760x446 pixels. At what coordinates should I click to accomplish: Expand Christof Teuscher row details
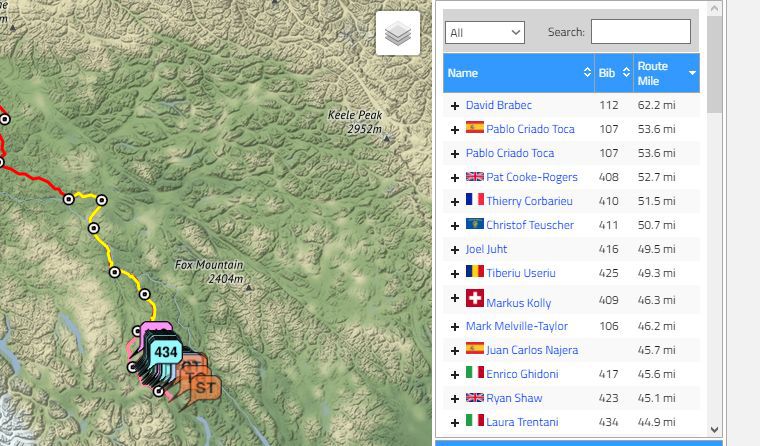[455, 225]
